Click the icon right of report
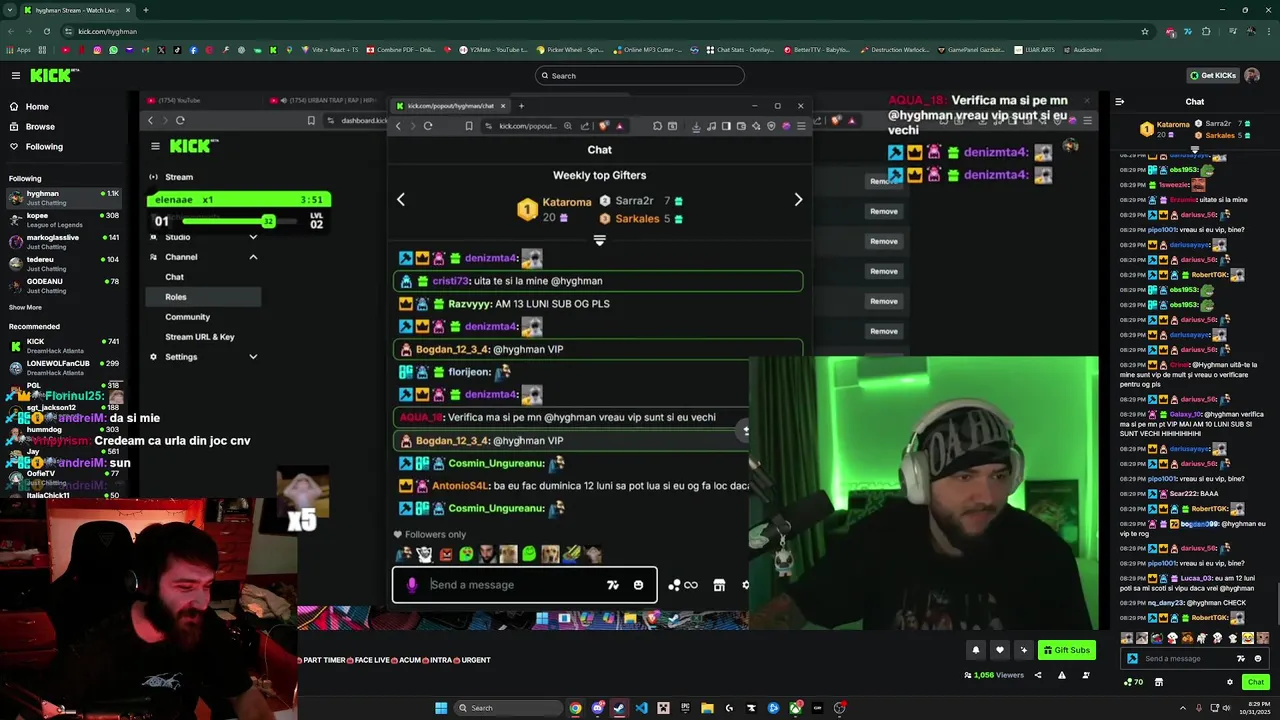 coord(1086,675)
